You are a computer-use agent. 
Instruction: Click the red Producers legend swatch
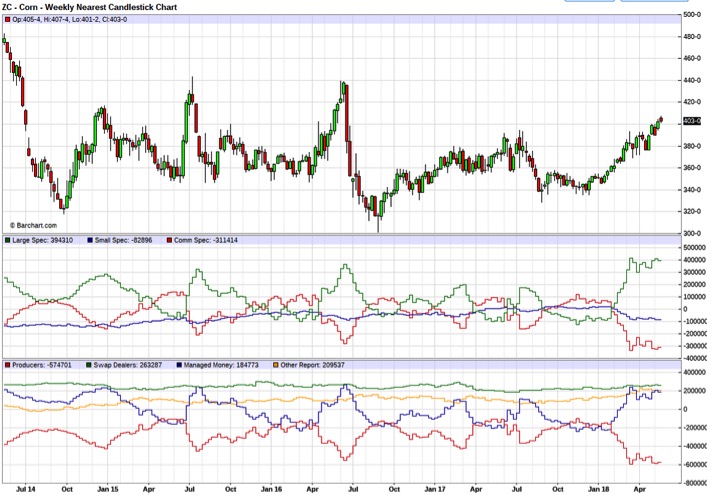[7, 366]
